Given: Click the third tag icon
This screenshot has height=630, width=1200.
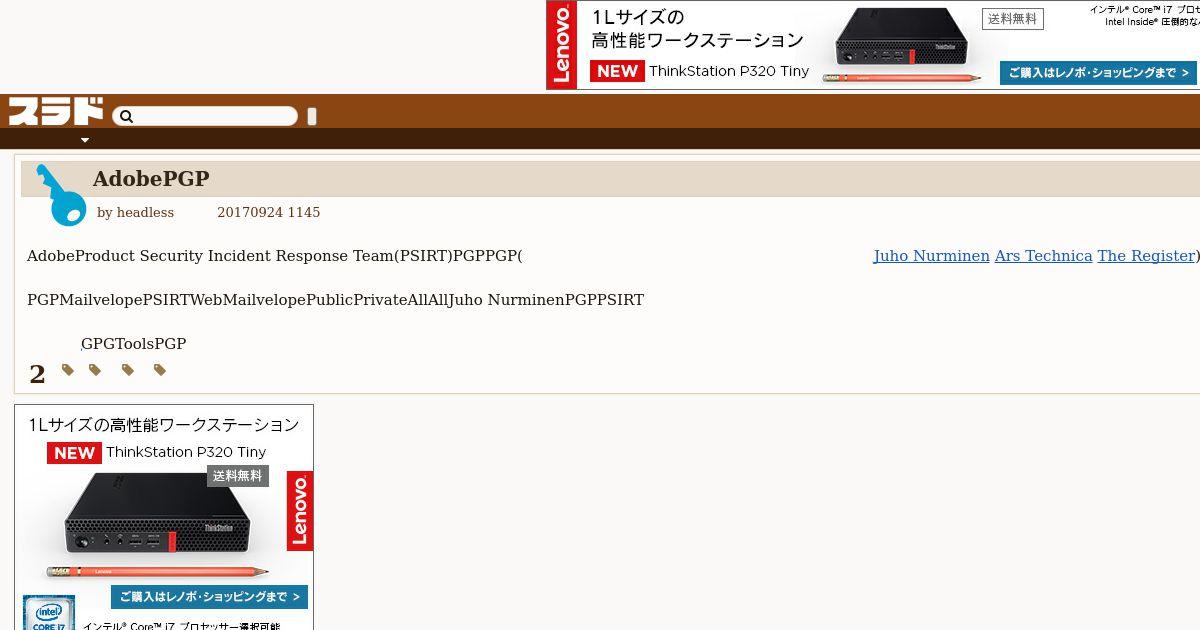Looking at the screenshot, I should 128,370.
